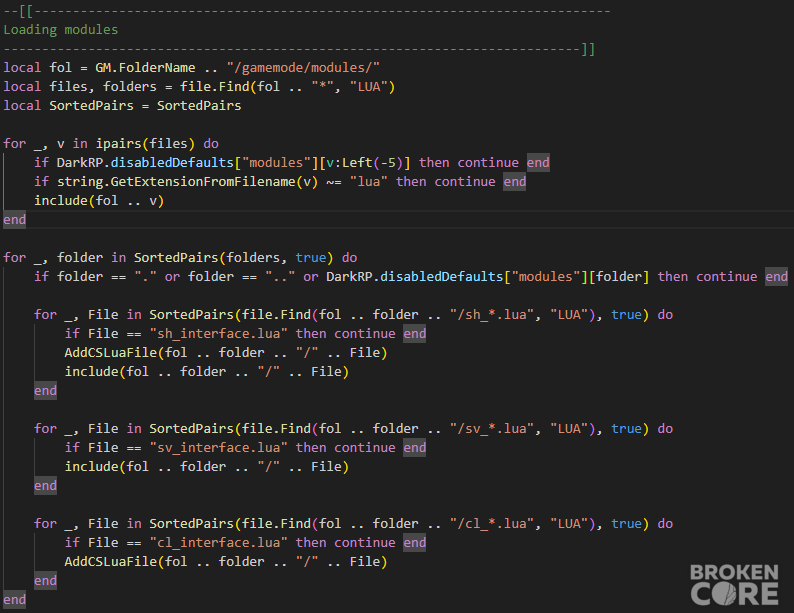Screen dimensions: 794x613
Task: Click ipairs(files) in the first for loop
Action: point(145,144)
